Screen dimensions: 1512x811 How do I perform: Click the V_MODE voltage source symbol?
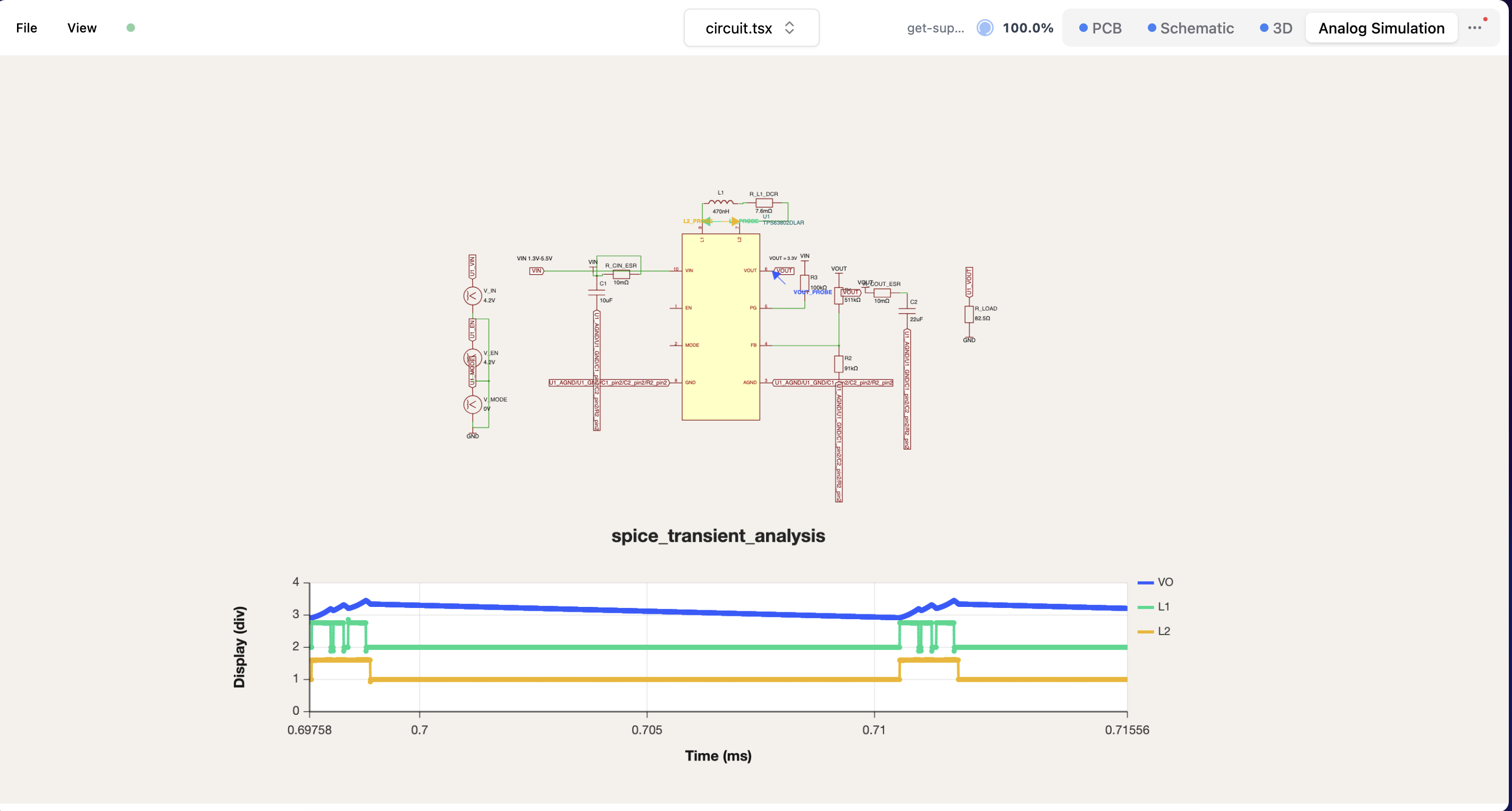click(473, 404)
